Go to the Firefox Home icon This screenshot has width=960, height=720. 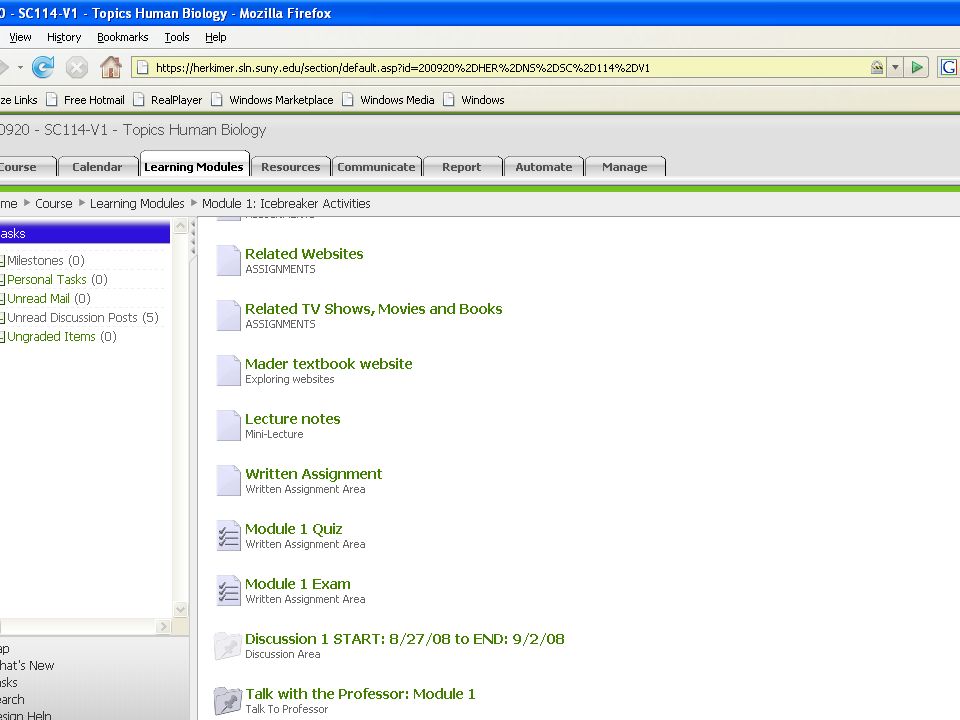pos(111,67)
